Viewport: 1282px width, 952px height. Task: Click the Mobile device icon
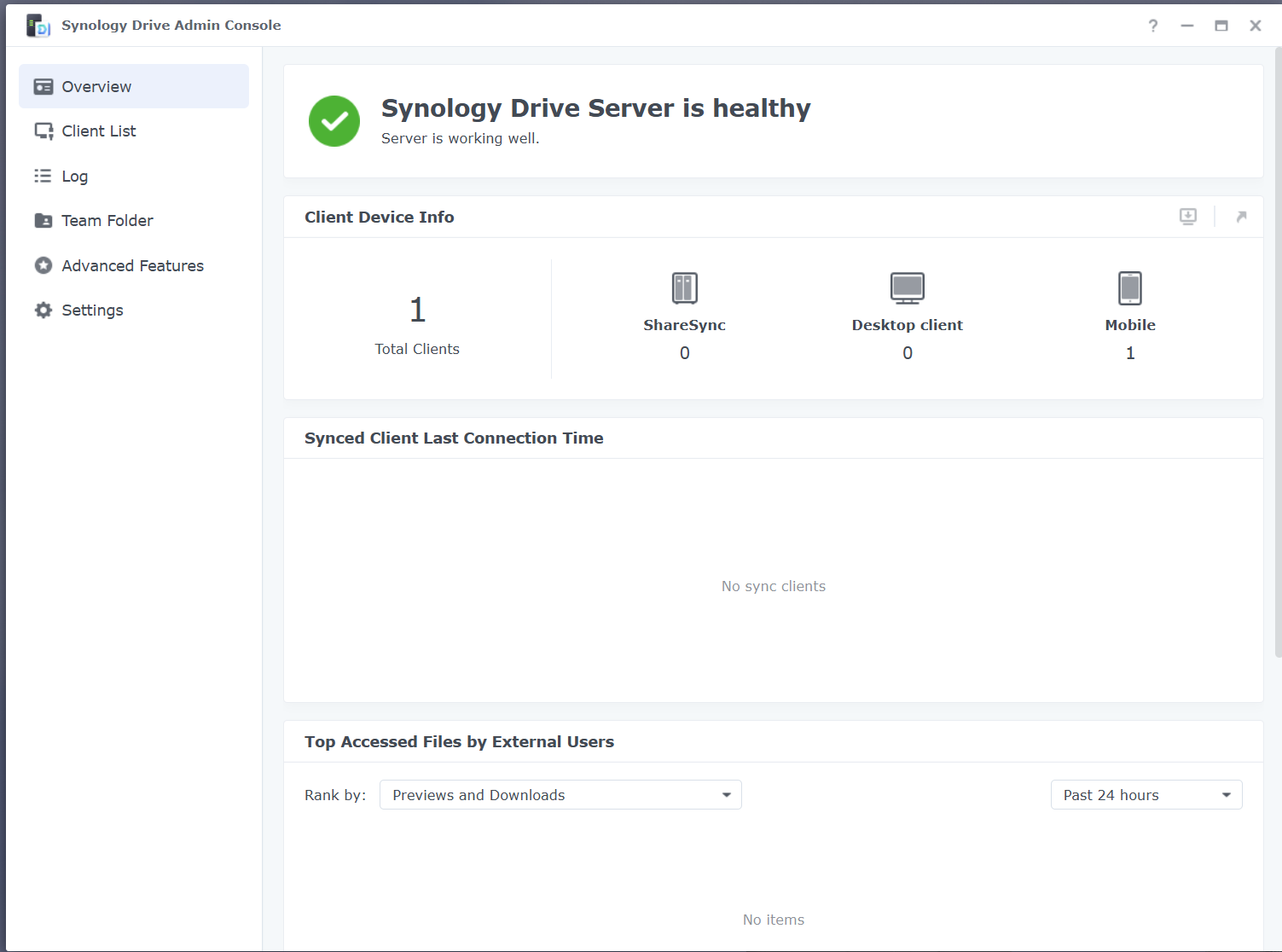click(x=1129, y=288)
